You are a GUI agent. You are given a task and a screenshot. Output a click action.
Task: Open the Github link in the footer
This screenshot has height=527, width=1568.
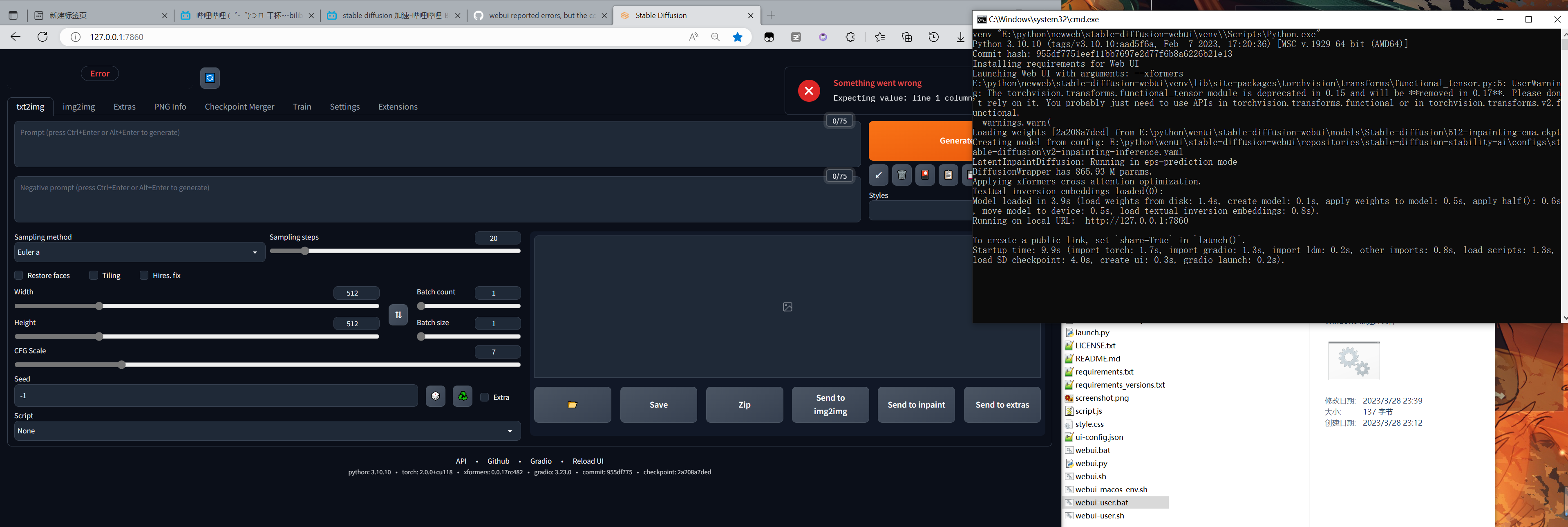pos(498,461)
